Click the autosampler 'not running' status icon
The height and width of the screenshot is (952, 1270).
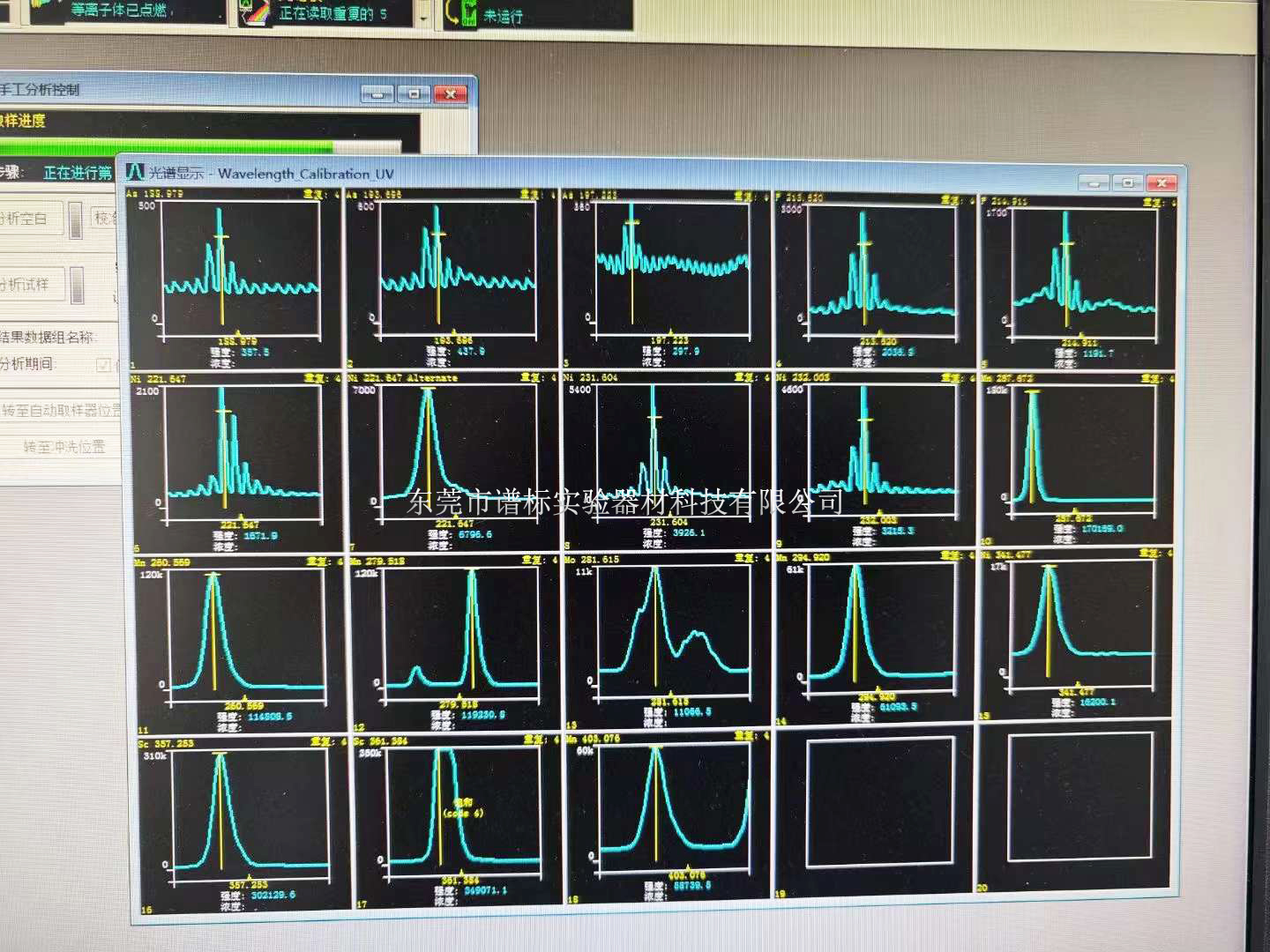[461, 13]
